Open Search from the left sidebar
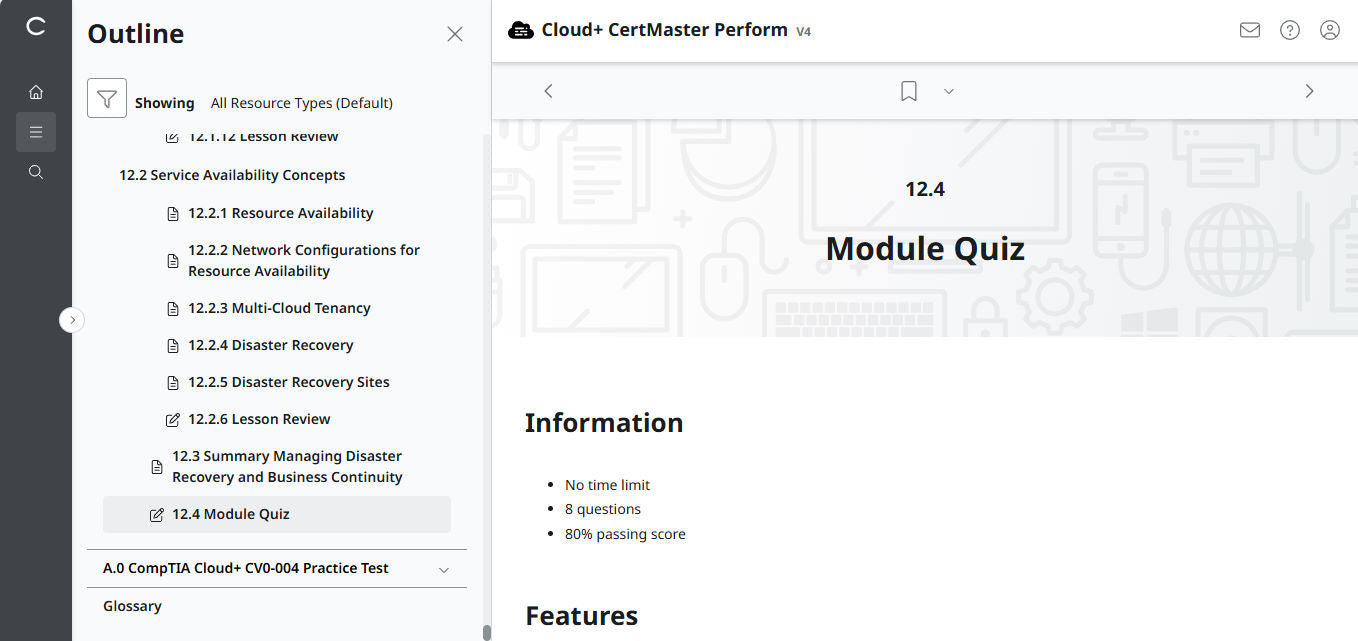The image size is (1358, 641). [36, 171]
